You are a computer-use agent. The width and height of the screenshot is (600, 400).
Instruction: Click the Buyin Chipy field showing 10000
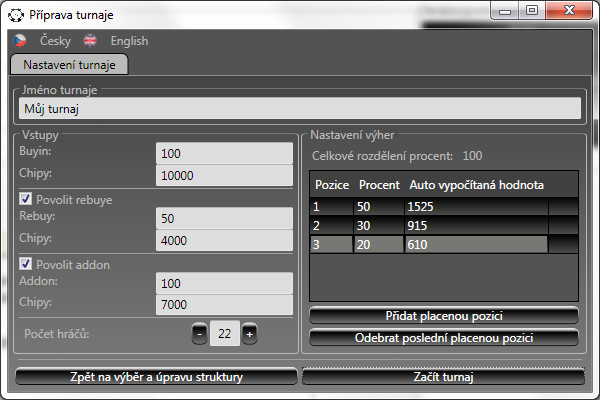224,176
